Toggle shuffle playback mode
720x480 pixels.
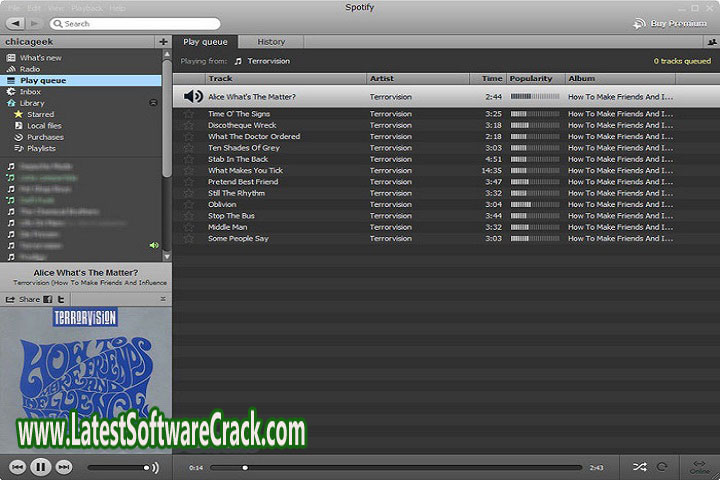pos(640,467)
